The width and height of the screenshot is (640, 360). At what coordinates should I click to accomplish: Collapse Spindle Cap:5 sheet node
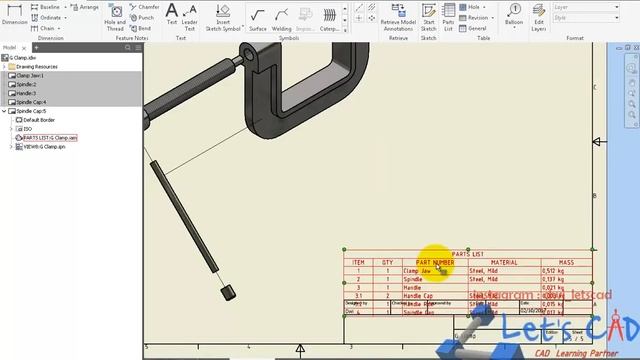pyautogui.click(x=4, y=111)
